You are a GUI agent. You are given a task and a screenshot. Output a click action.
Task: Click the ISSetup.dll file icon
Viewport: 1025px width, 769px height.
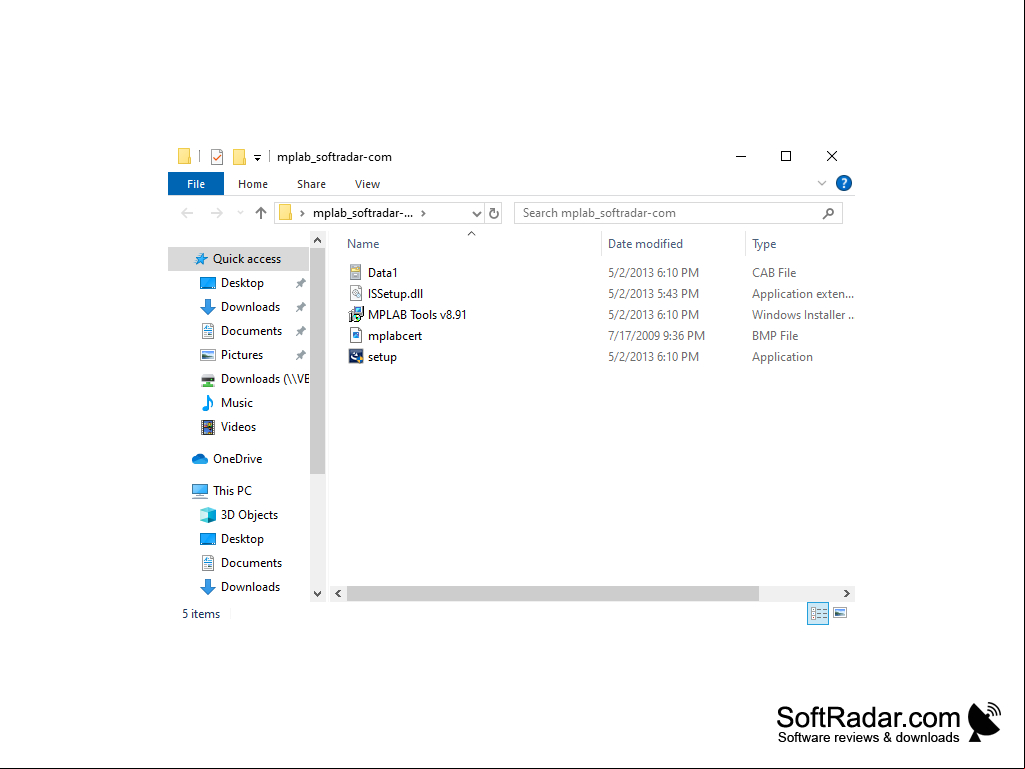click(x=356, y=294)
